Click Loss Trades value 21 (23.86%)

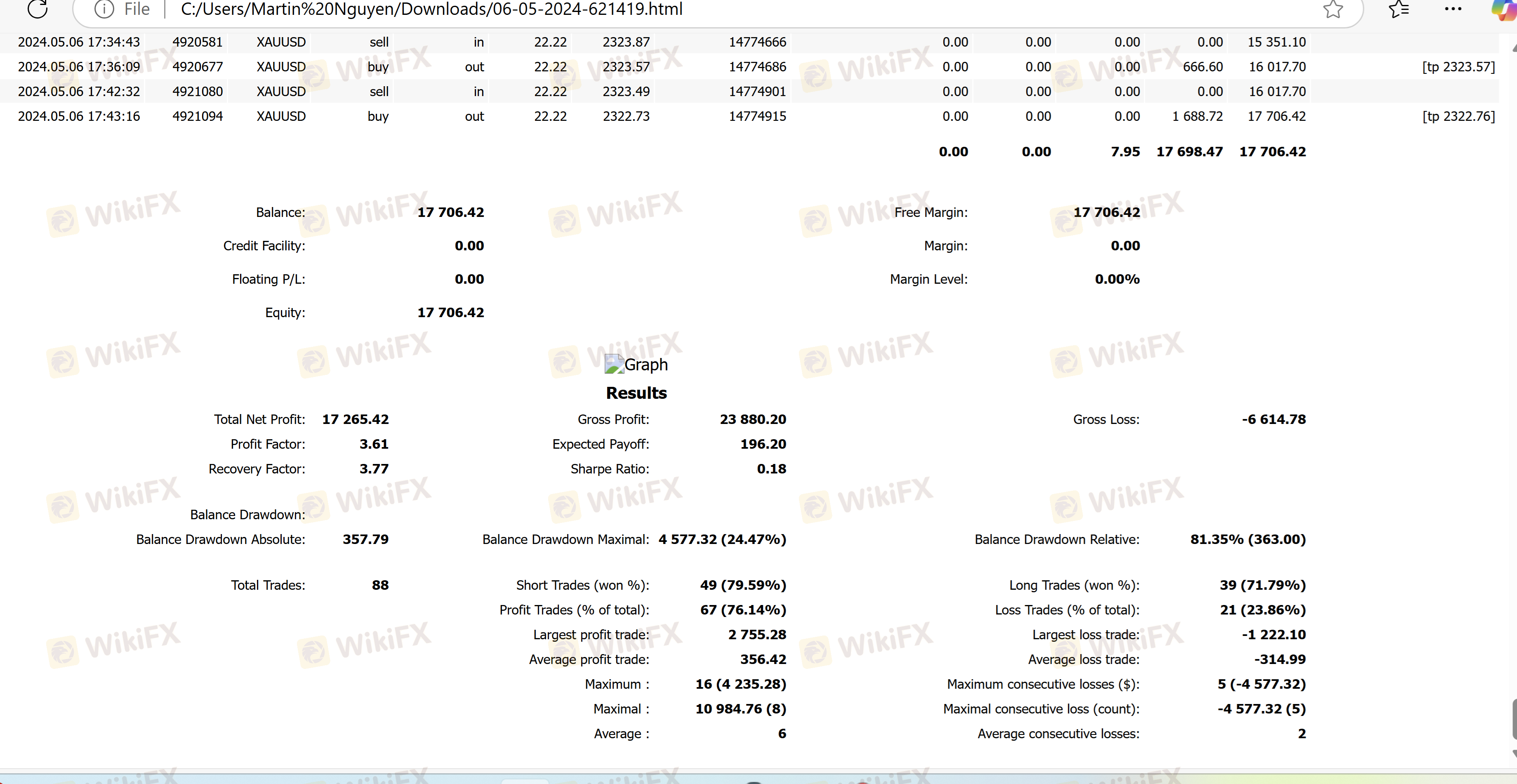[1263, 610]
